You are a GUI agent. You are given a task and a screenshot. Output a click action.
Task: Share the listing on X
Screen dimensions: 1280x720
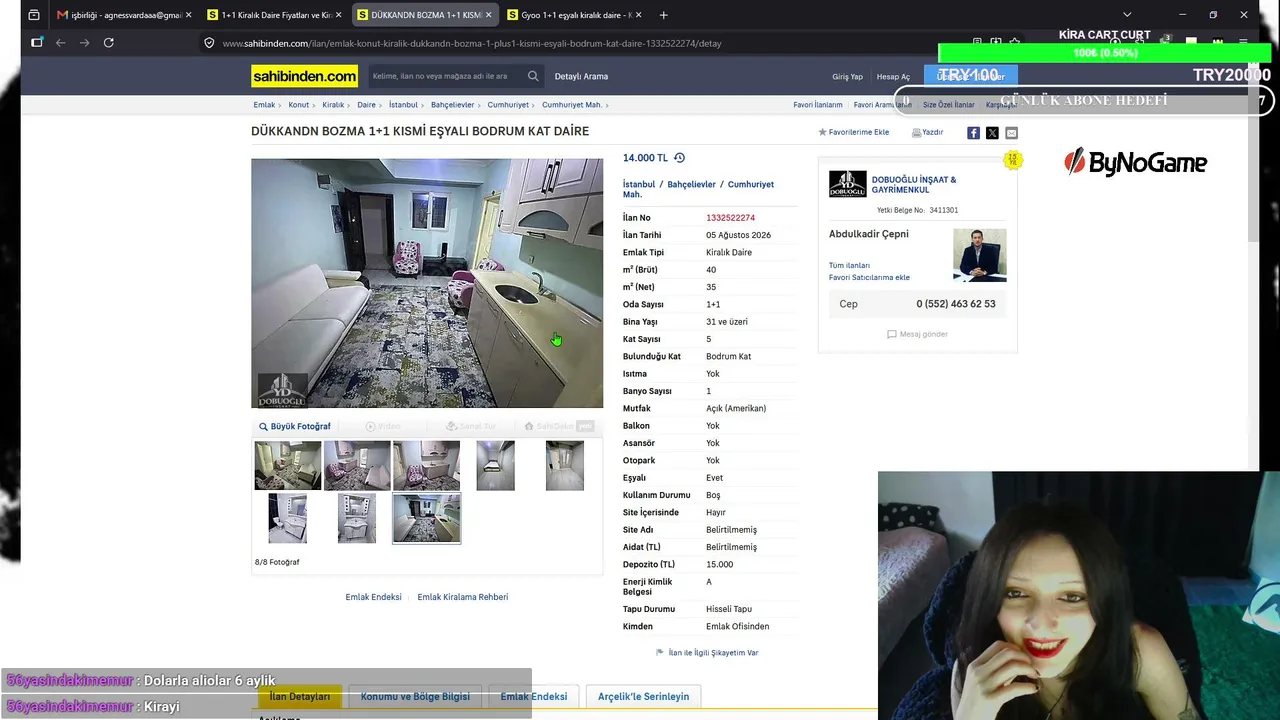[992, 133]
